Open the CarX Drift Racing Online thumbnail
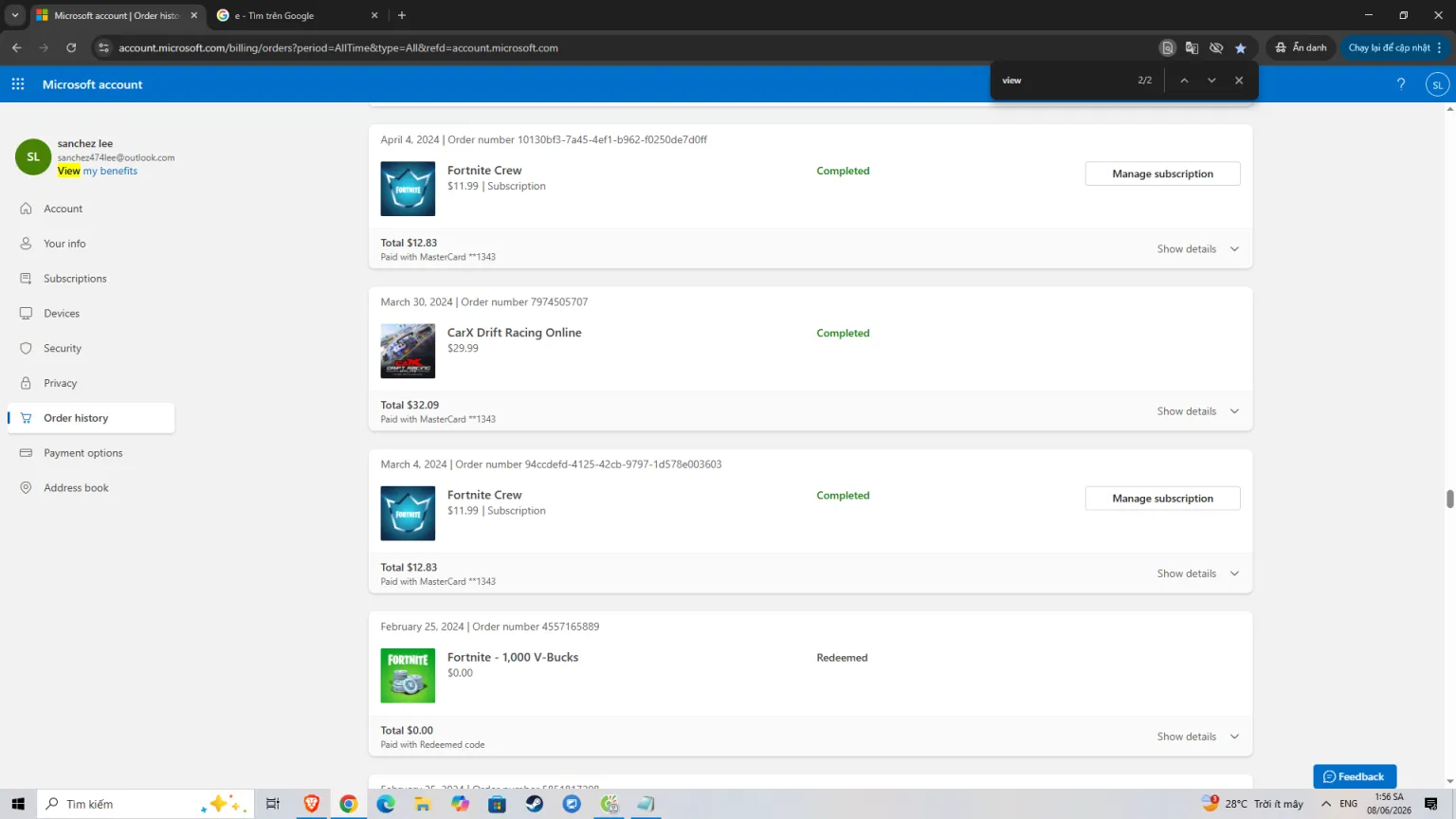The image size is (1456, 819). pos(408,351)
